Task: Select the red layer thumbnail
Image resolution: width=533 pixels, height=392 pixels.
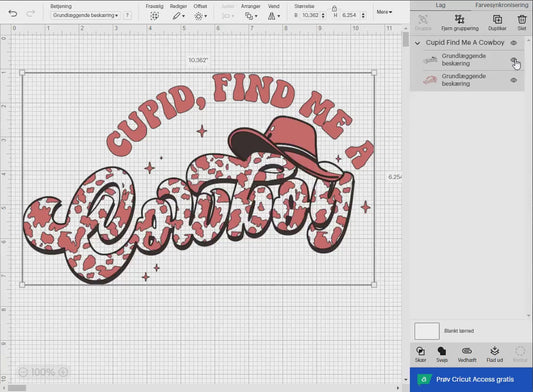Action: [x=430, y=80]
